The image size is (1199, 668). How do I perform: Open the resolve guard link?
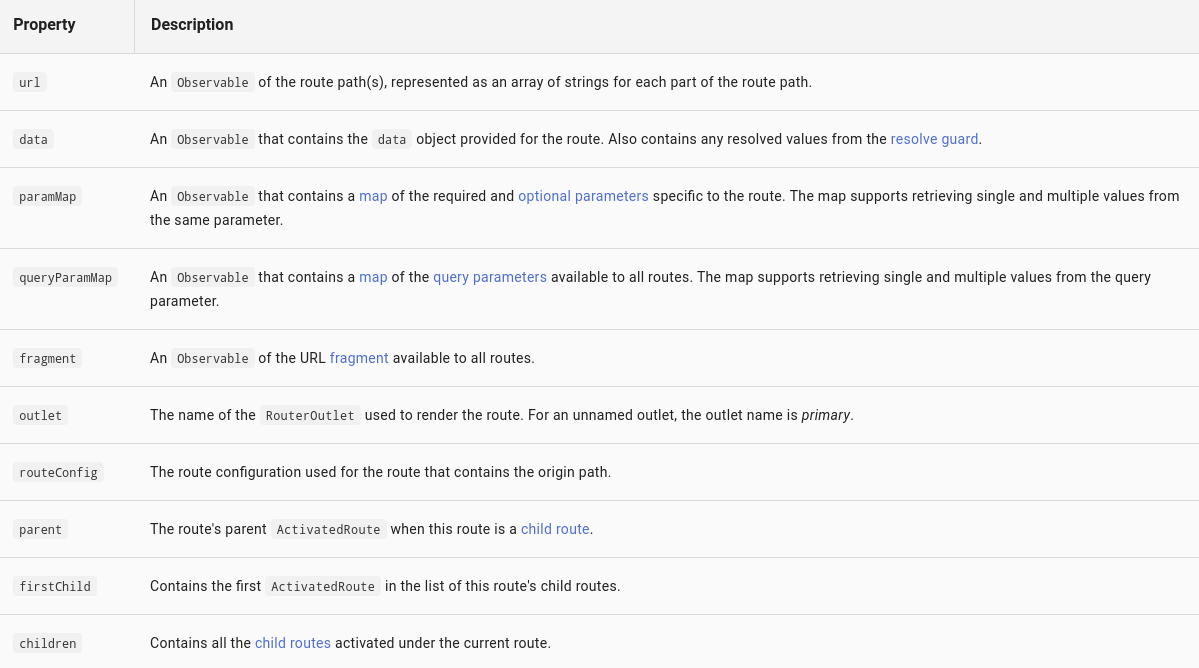pos(934,139)
